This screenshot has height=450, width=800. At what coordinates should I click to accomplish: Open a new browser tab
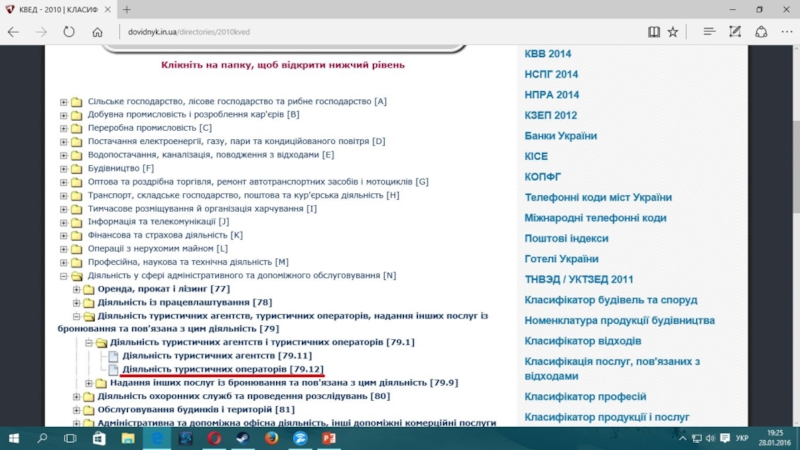tap(127, 9)
